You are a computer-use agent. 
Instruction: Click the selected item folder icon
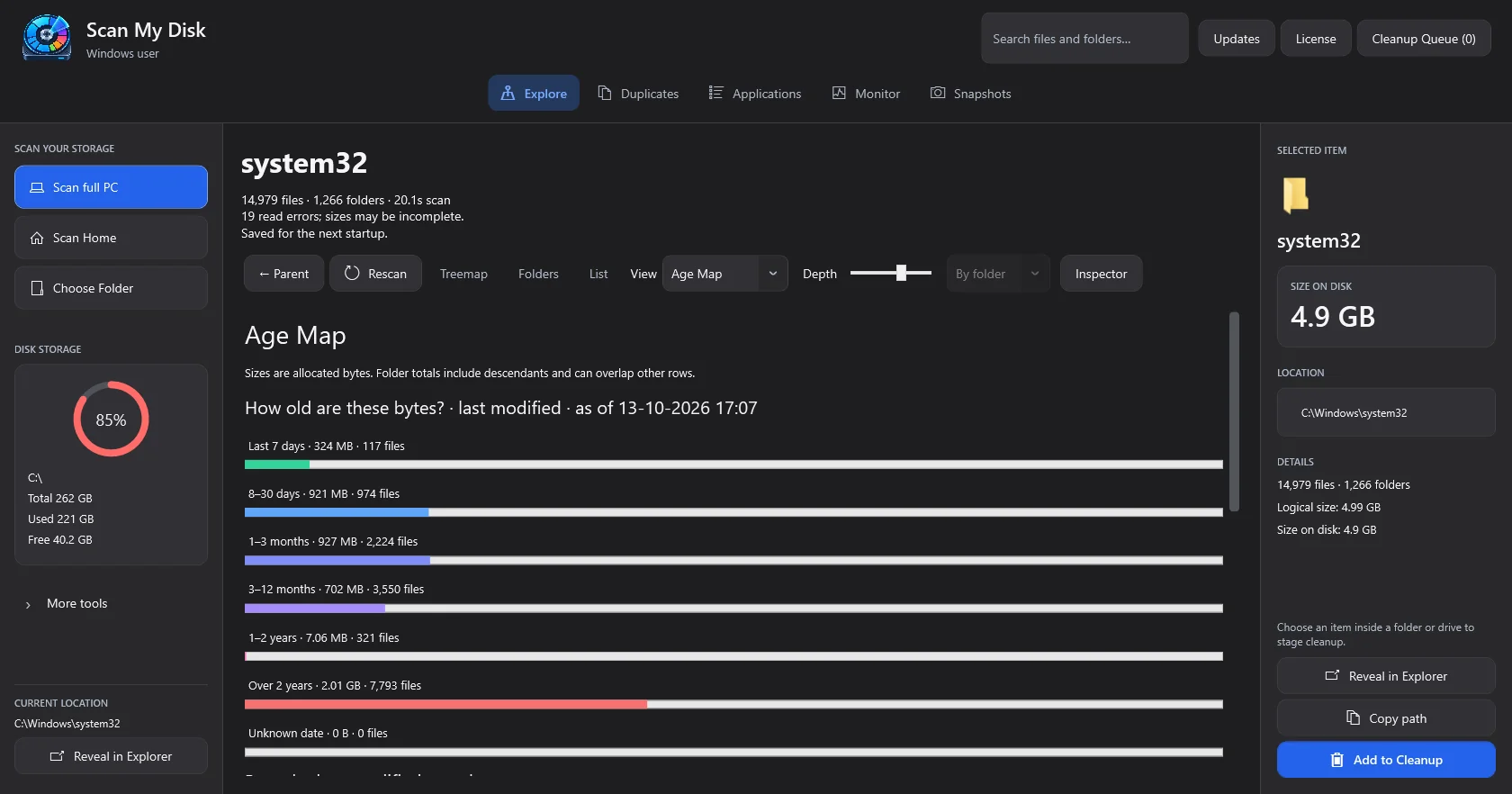point(1296,194)
